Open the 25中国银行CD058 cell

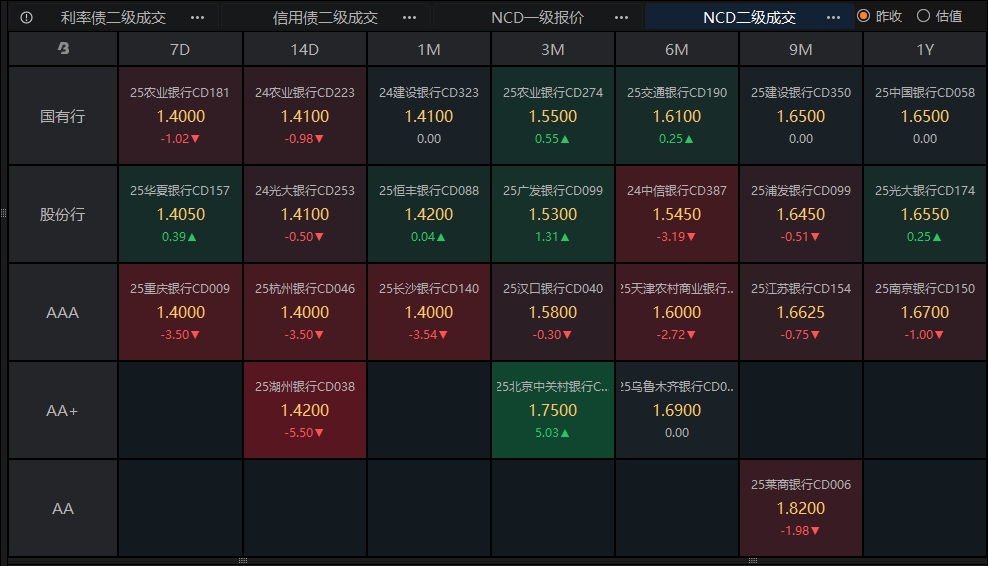coord(925,116)
